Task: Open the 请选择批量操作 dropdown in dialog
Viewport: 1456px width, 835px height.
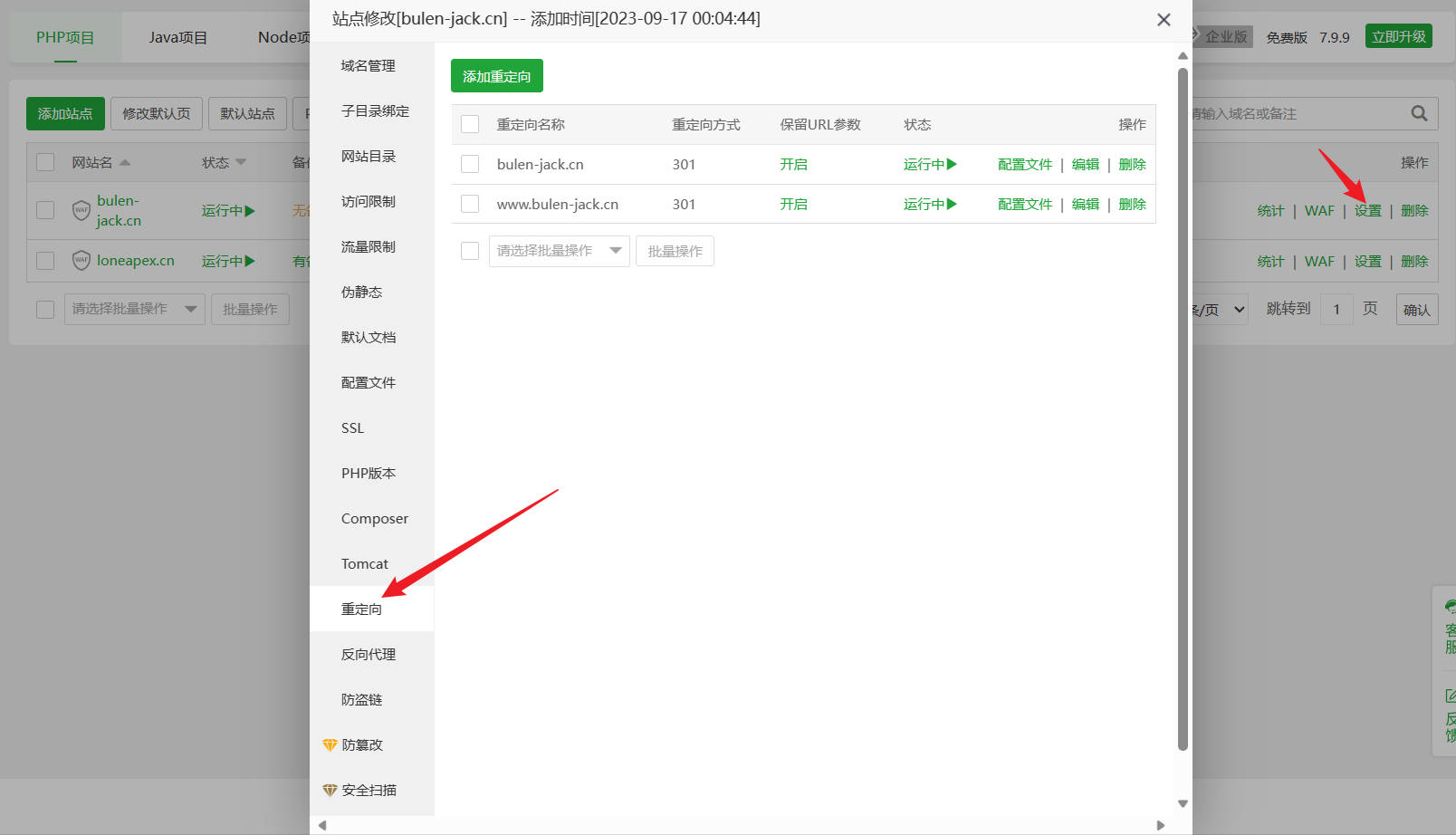Action: [559, 251]
